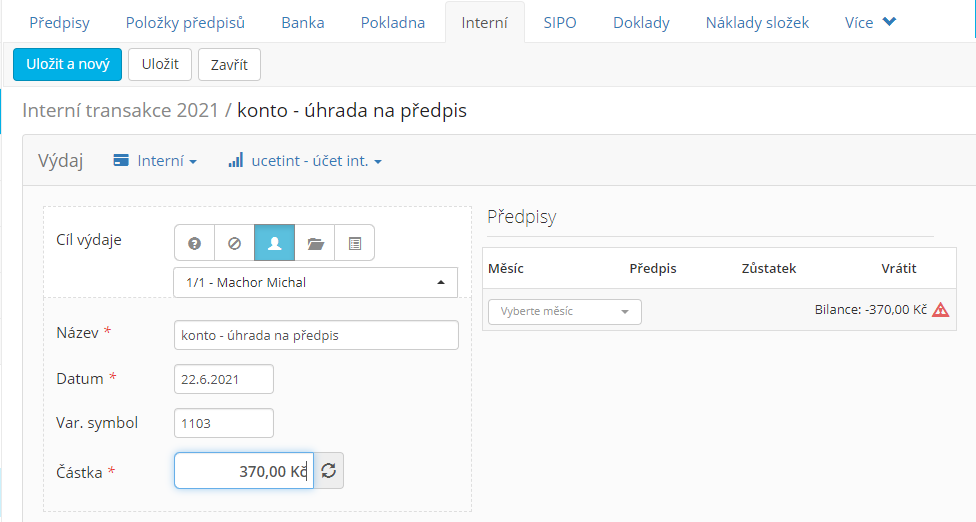Click the red warning triangle by Bilance
976x522 pixels.
pyautogui.click(x=941, y=310)
